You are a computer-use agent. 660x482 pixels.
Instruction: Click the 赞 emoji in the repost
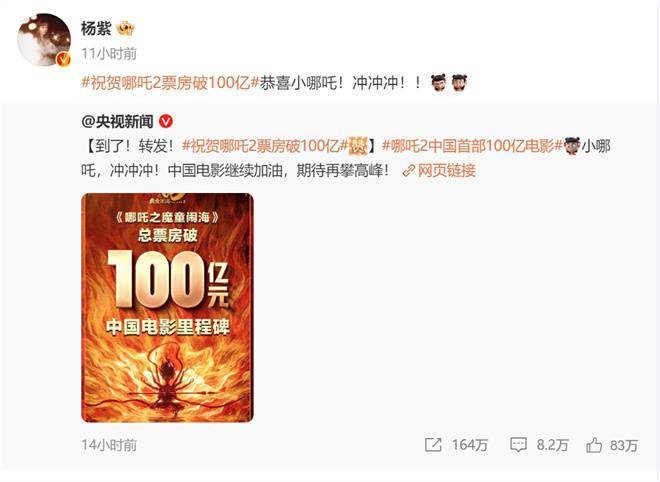click(358, 146)
